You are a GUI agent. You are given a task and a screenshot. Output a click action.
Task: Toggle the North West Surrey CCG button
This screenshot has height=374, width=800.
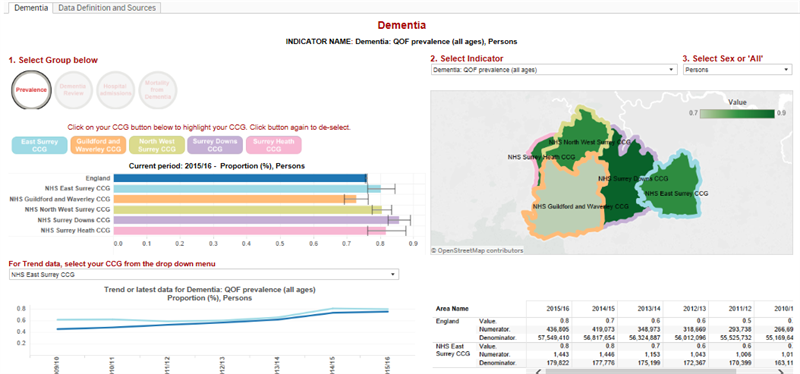[157, 145]
